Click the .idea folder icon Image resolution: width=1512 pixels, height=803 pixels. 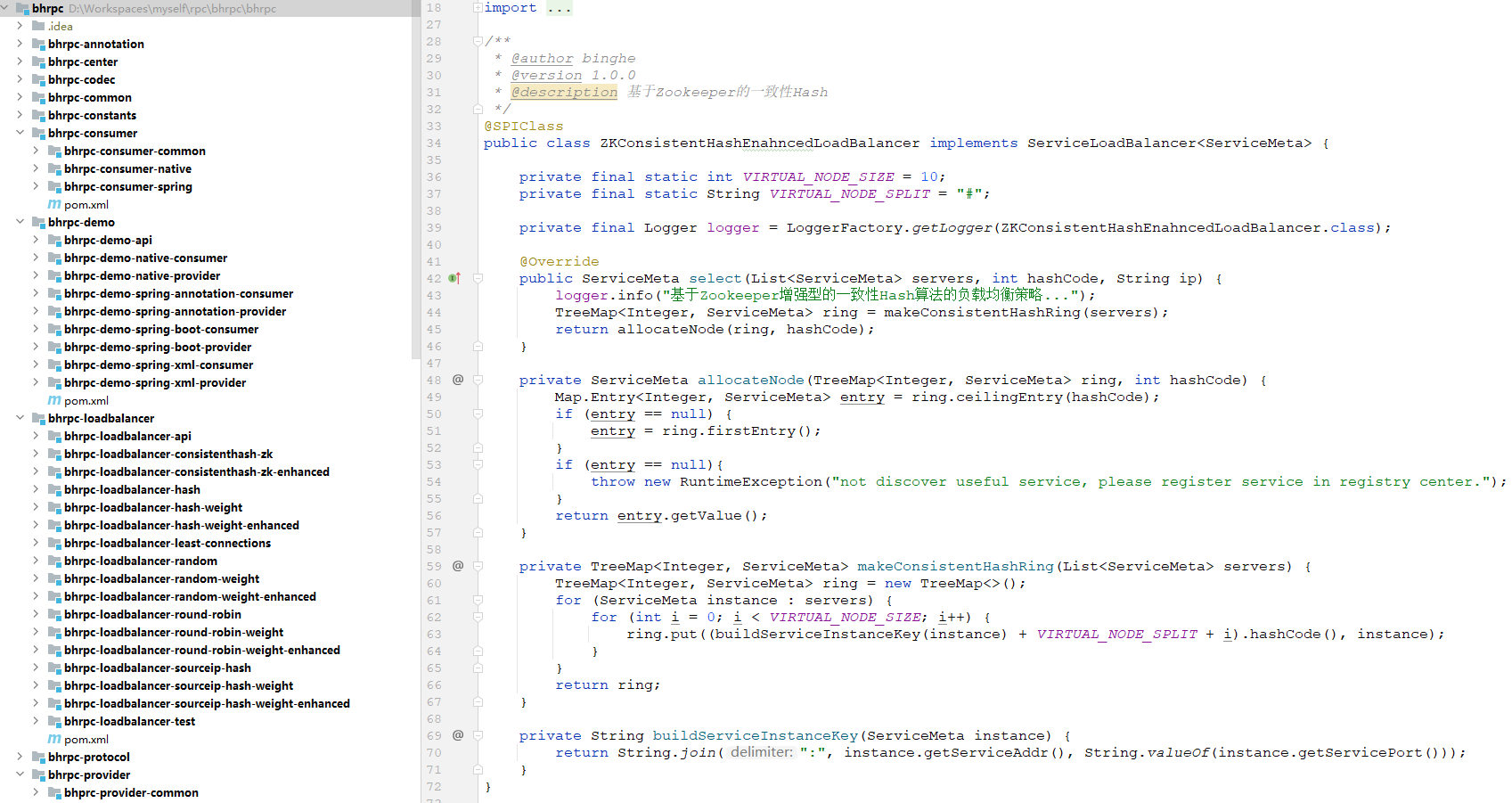coord(38,27)
